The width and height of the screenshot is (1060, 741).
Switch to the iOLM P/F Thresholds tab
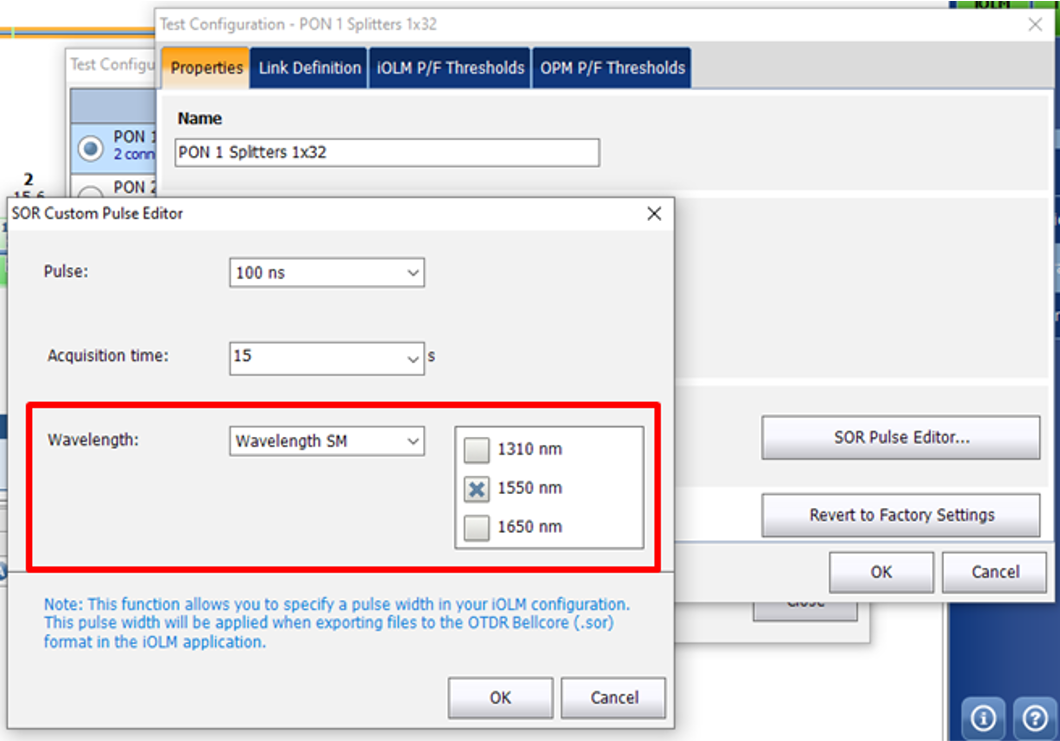[x=449, y=67]
